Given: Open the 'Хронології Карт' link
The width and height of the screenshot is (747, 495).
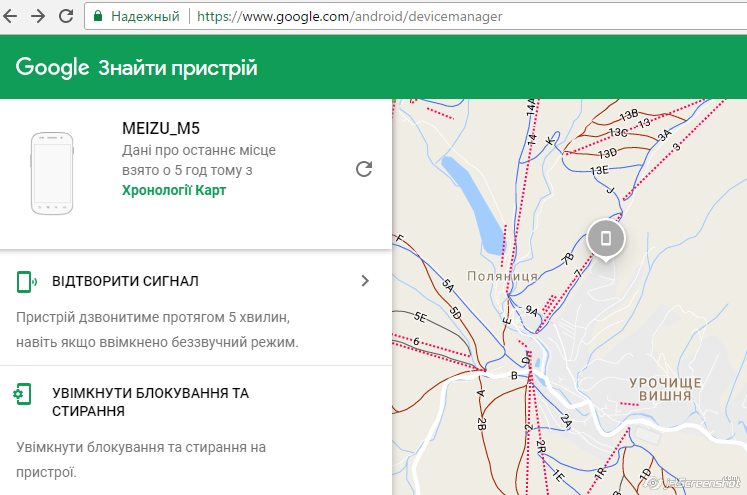Looking at the screenshot, I should click(x=174, y=190).
